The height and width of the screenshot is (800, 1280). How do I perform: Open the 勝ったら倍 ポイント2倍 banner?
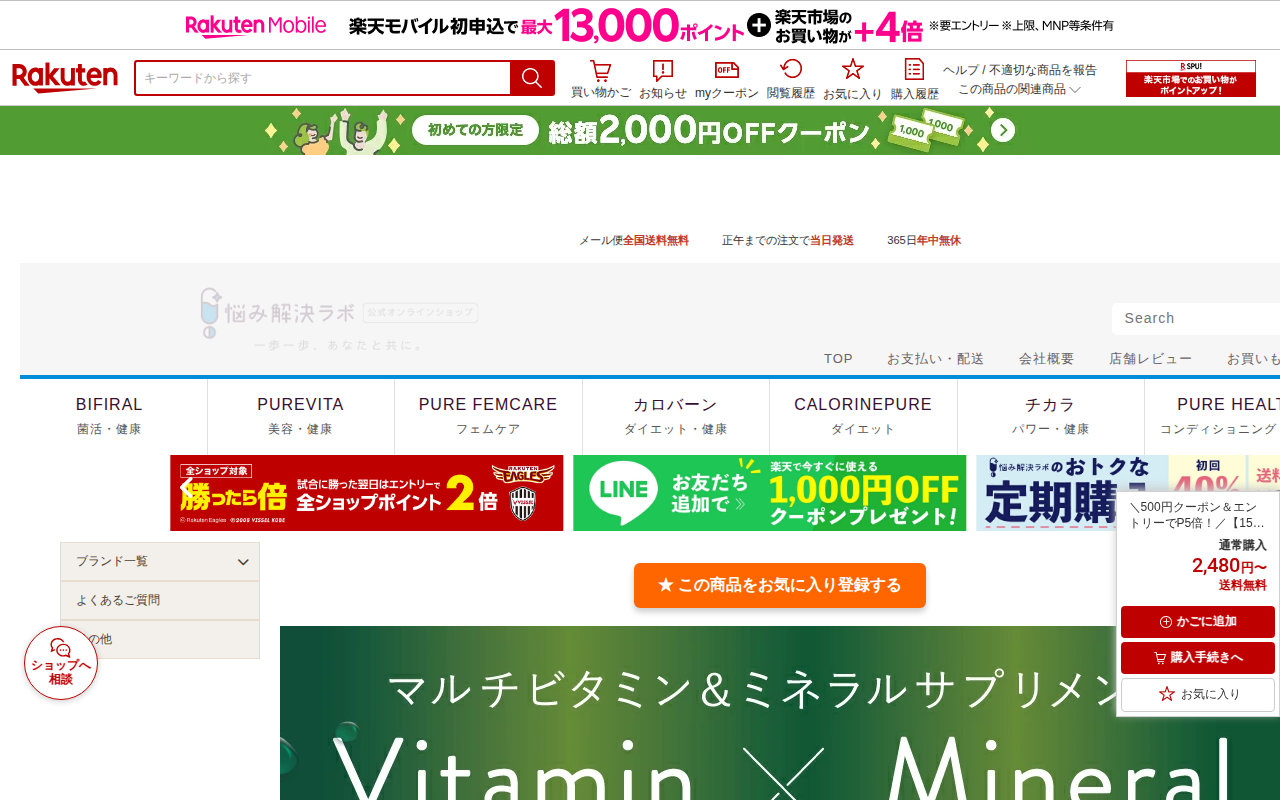[367, 493]
